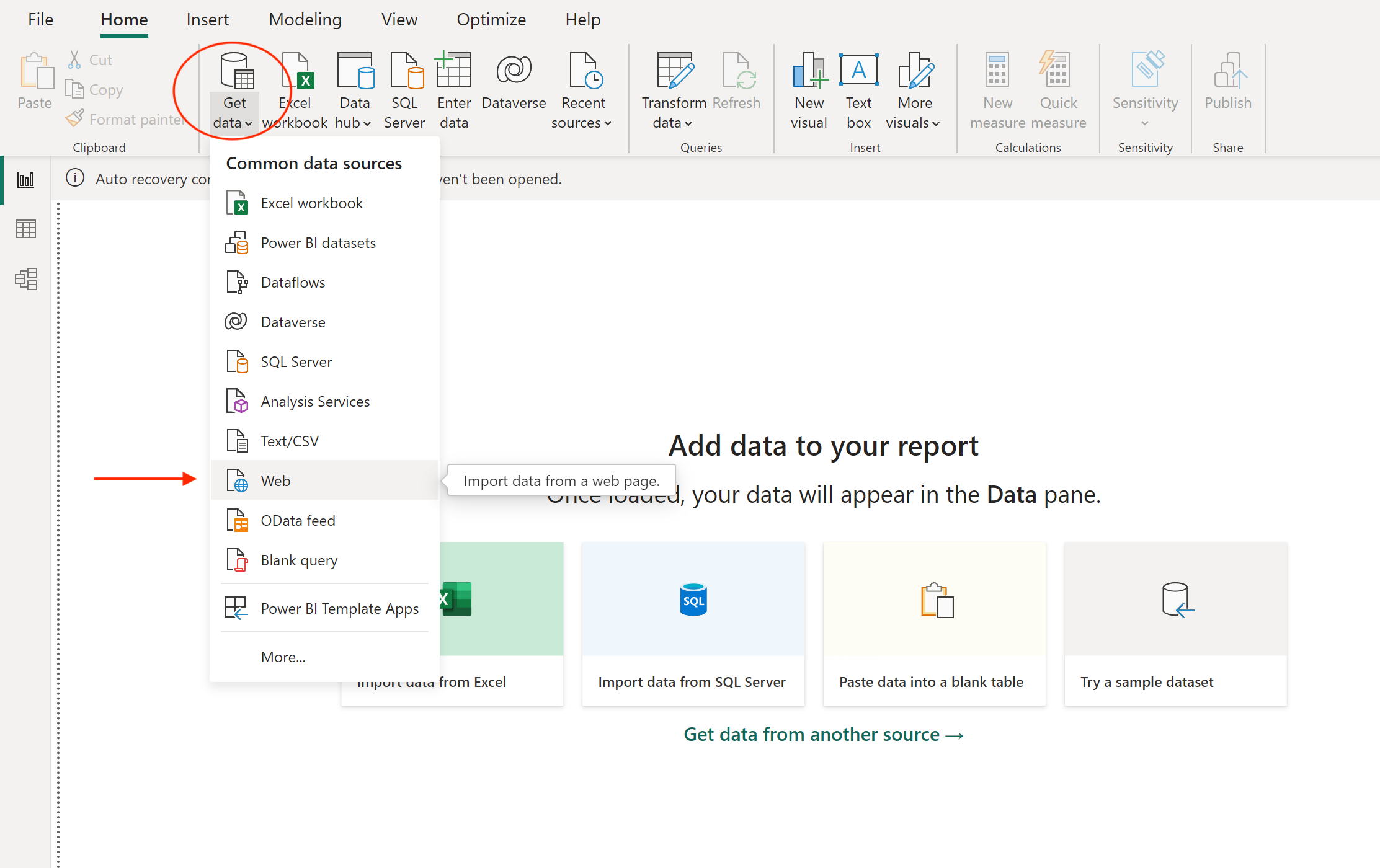The width and height of the screenshot is (1380, 868).
Task: Choose Web from common data sources
Action: click(x=275, y=480)
